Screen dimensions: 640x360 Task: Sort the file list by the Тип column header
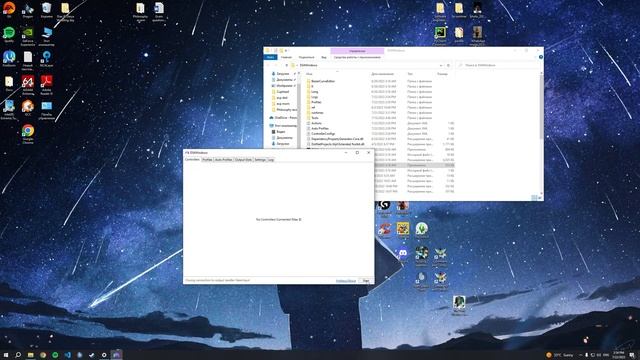pyautogui.click(x=410, y=74)
